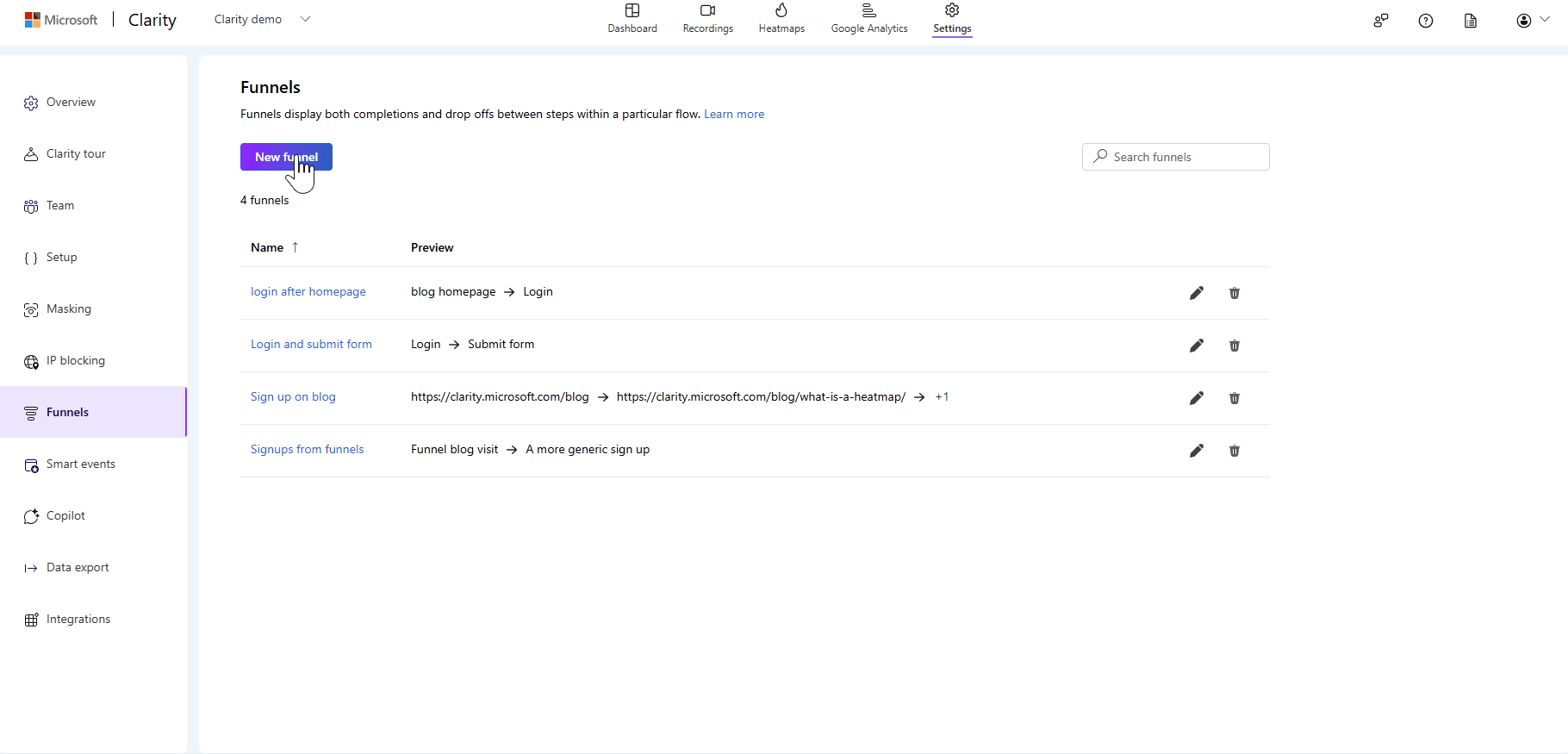This screenshot has height=754, width=1568.
Task: Click the '4 funnels' count text
Action: pyautogui.click(x=264, y=201)
